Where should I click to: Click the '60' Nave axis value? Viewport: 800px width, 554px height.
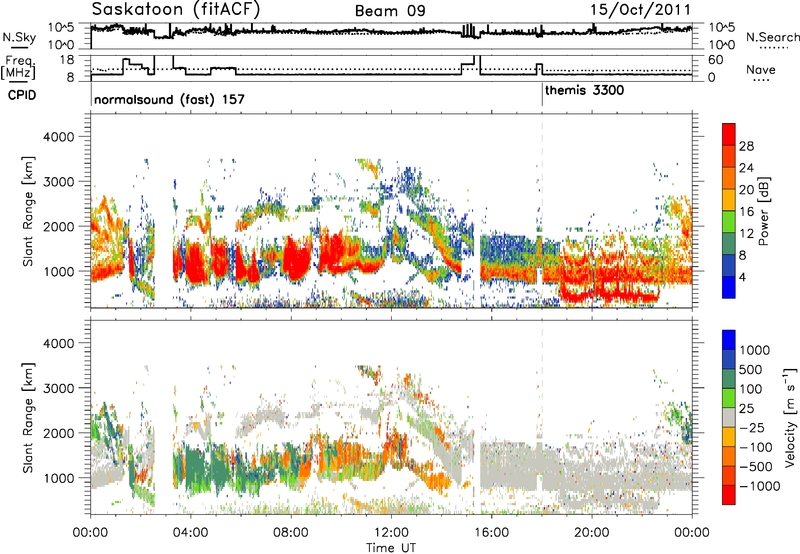point(715,59)
